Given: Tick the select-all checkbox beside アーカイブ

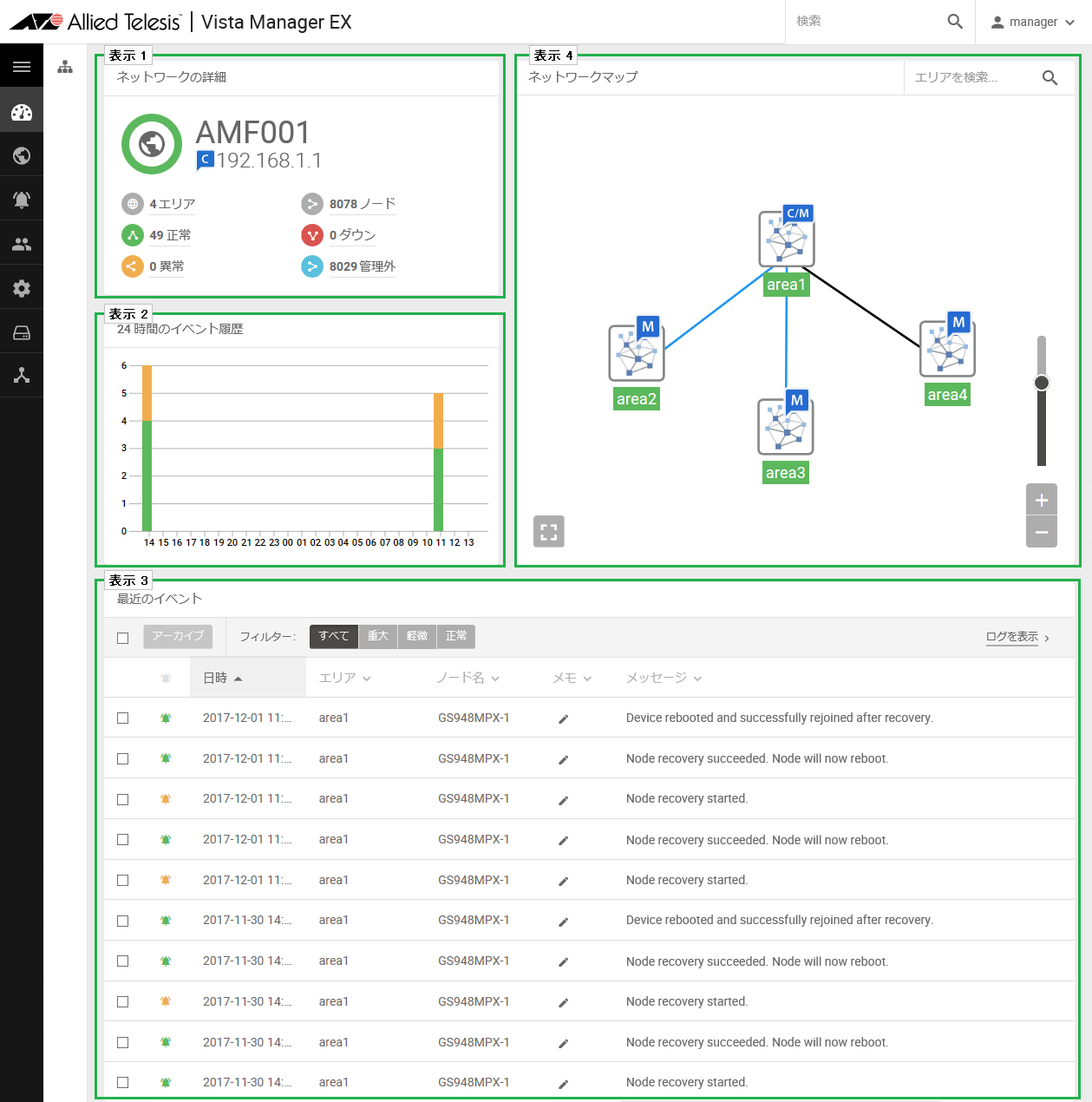Looking at the screenshot, I should tap(122, 638).
